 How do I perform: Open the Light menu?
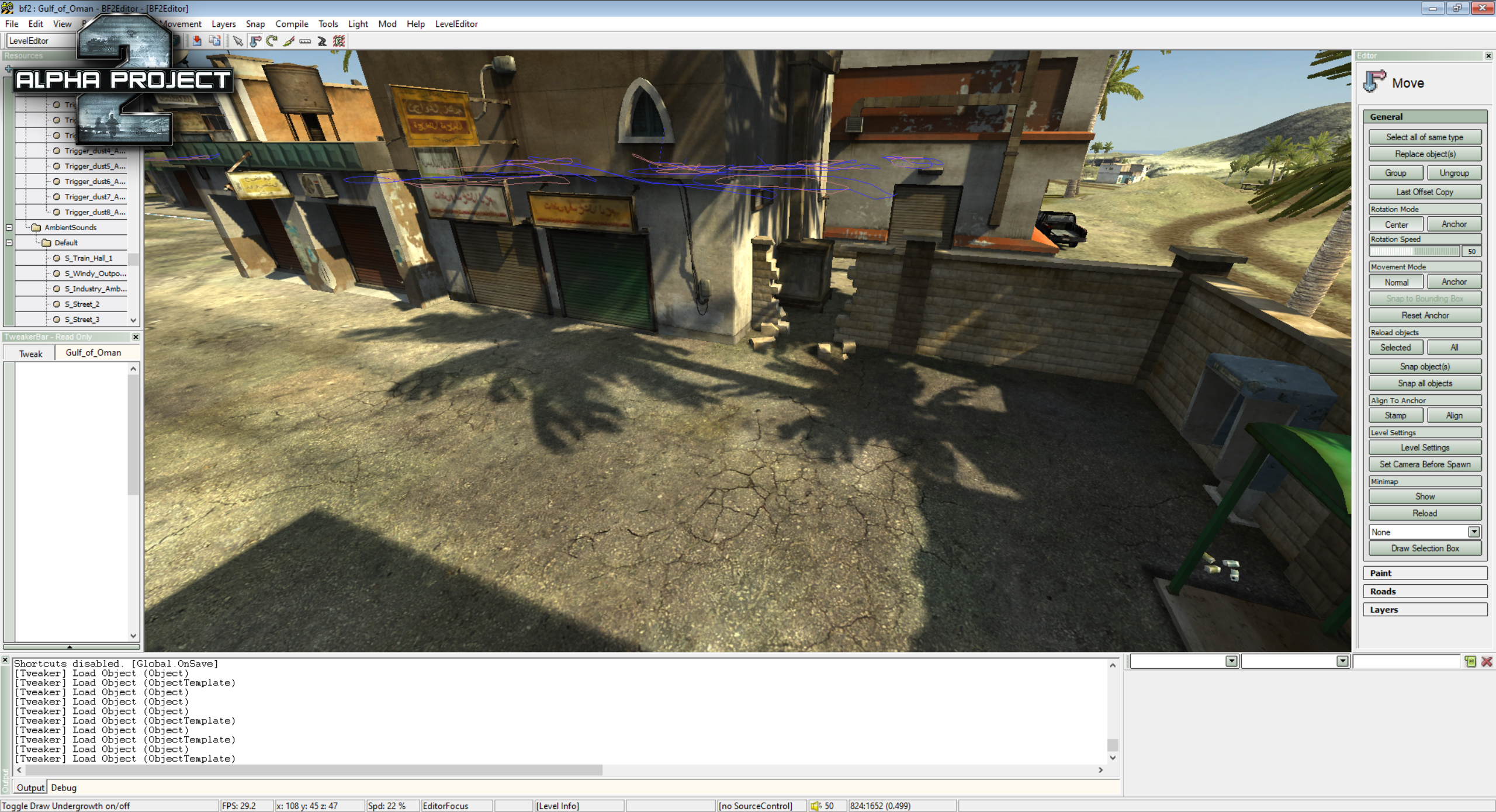pos(358,24)
